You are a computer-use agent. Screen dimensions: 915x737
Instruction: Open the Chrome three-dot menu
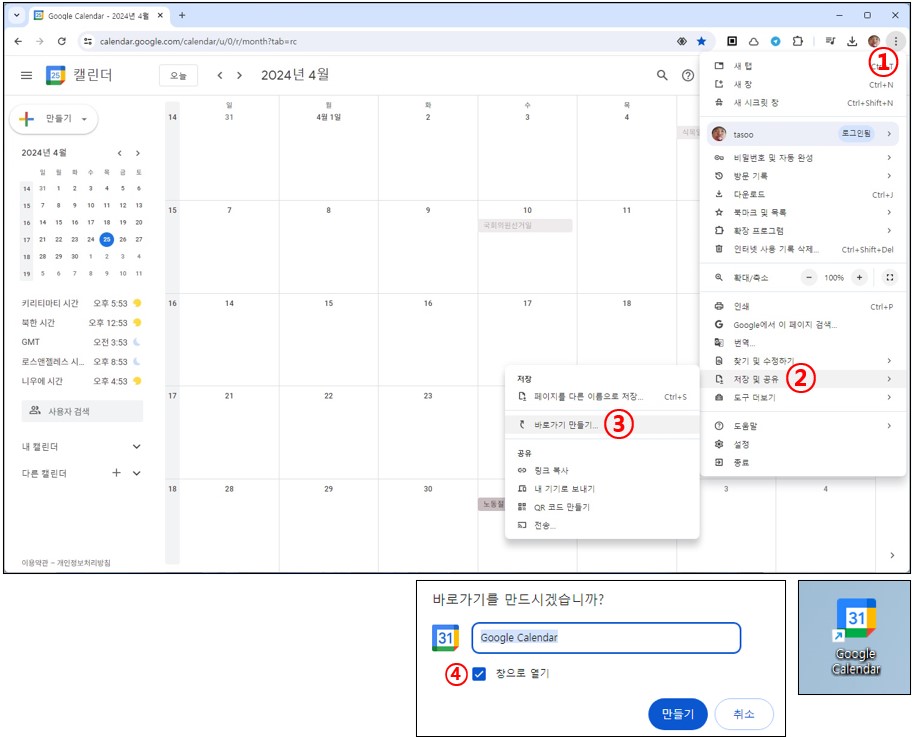[x=895, y=41]
